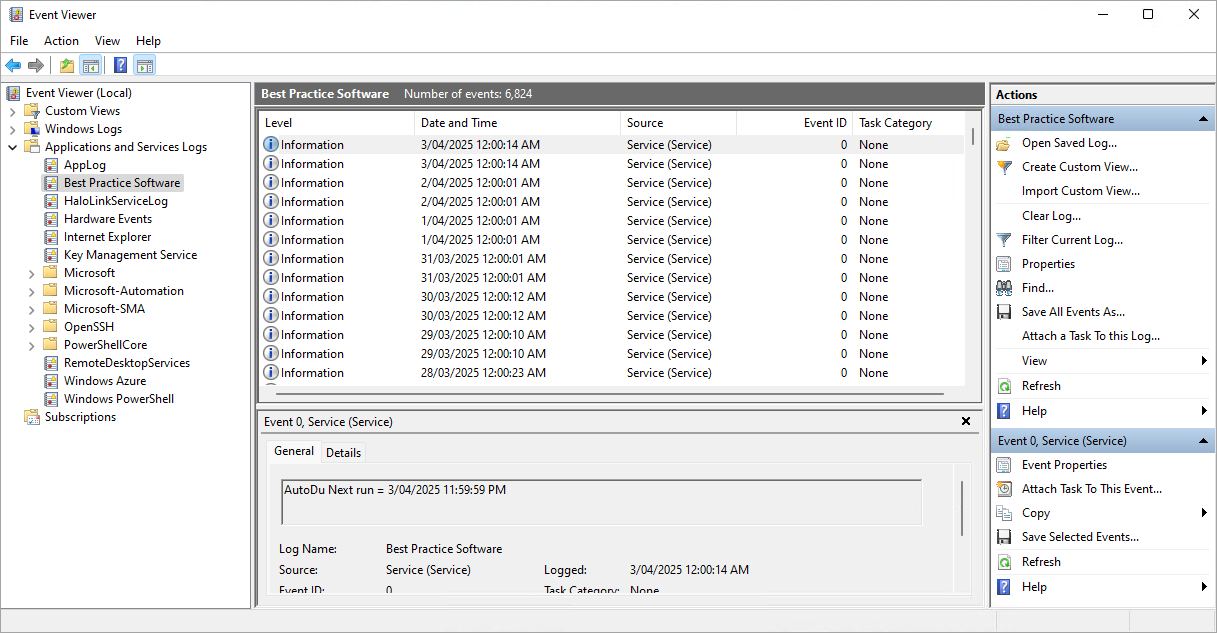
Task: Click the Find binoculars icon
Action: pos(1004,288)
